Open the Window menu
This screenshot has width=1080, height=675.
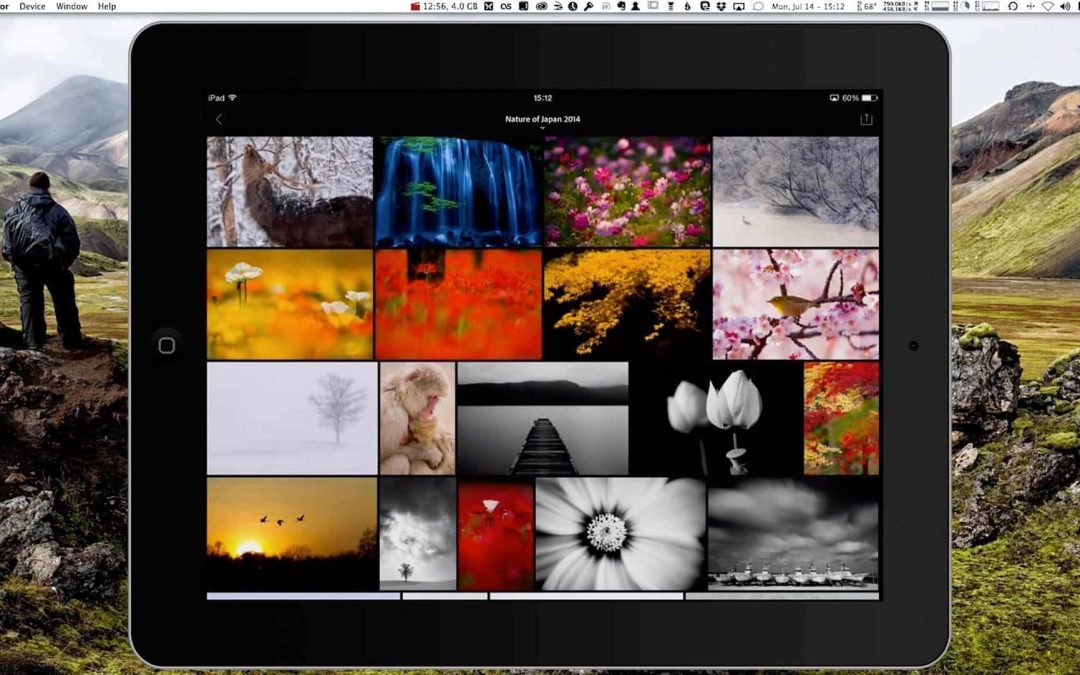pos(71,6)
